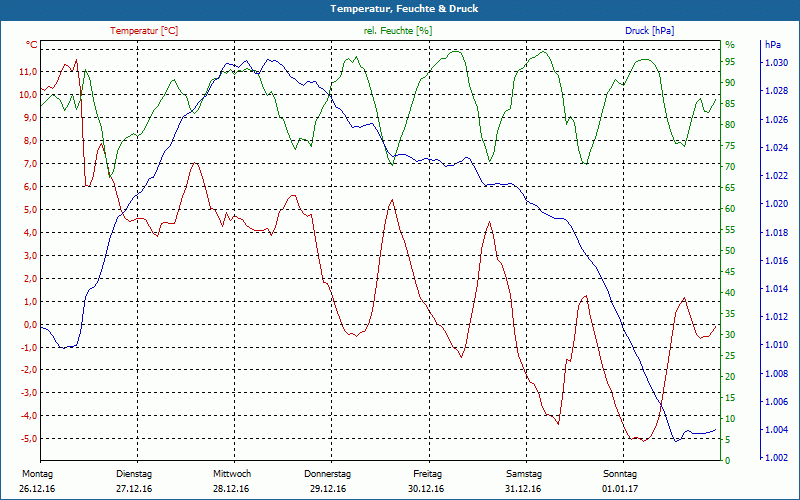The height and width of the screenshot is (500, 800).
Task: Select the date '29.12.16'
Action: pos(328,489)
